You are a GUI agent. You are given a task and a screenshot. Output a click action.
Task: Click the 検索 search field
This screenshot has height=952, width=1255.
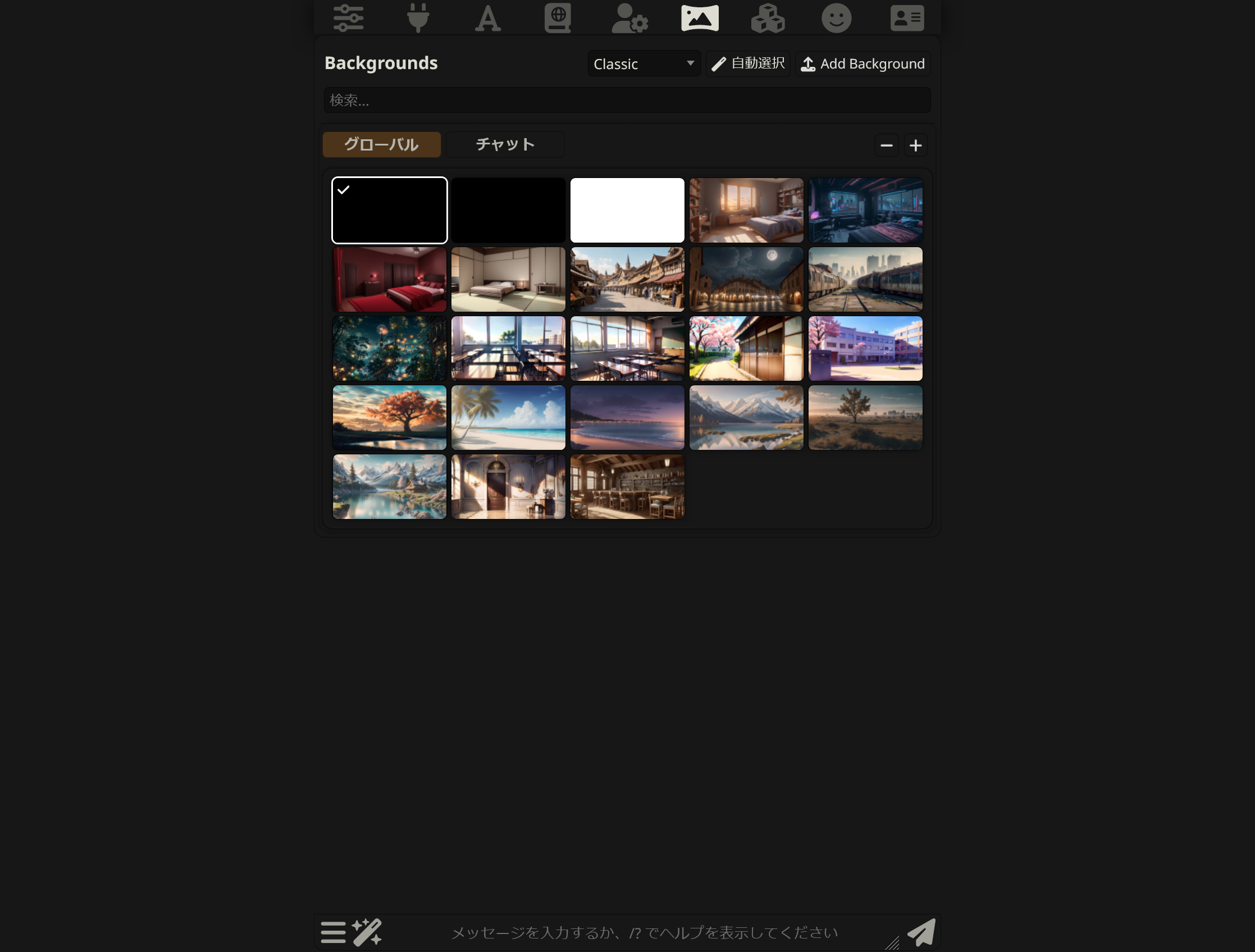(627, 101)
